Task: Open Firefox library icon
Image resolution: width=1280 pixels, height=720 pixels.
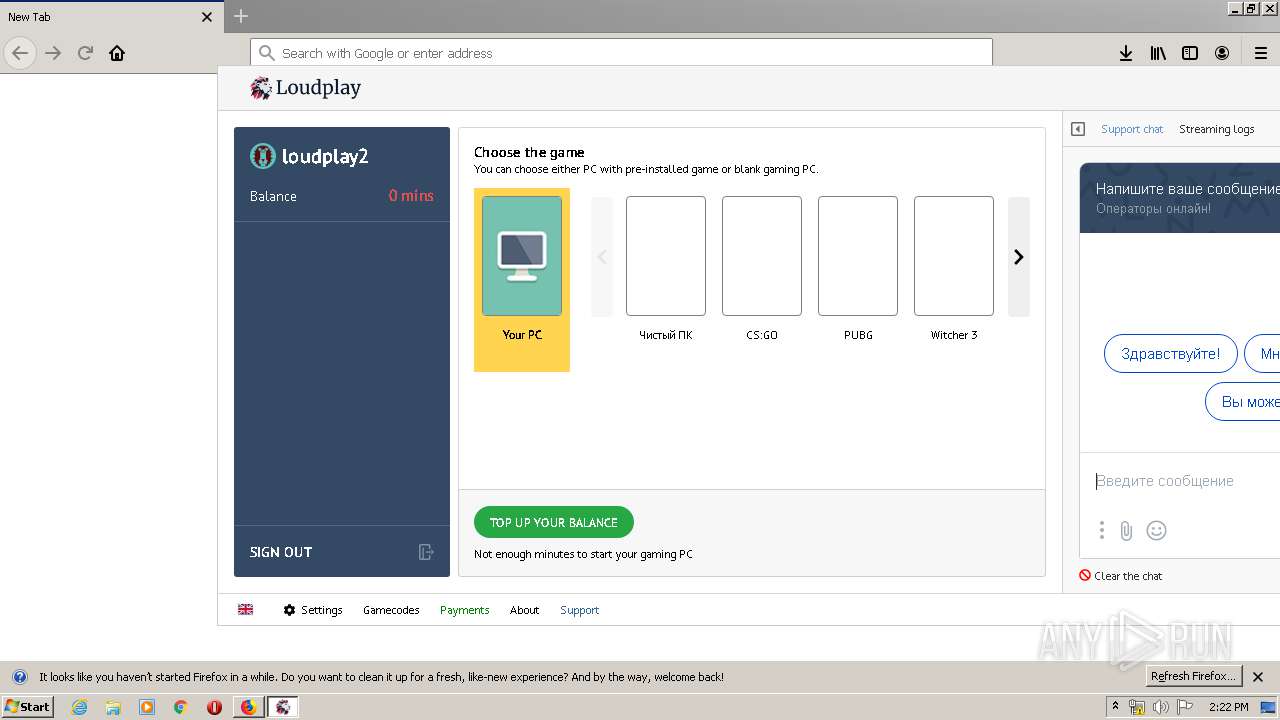Action: pos(1158,53)
